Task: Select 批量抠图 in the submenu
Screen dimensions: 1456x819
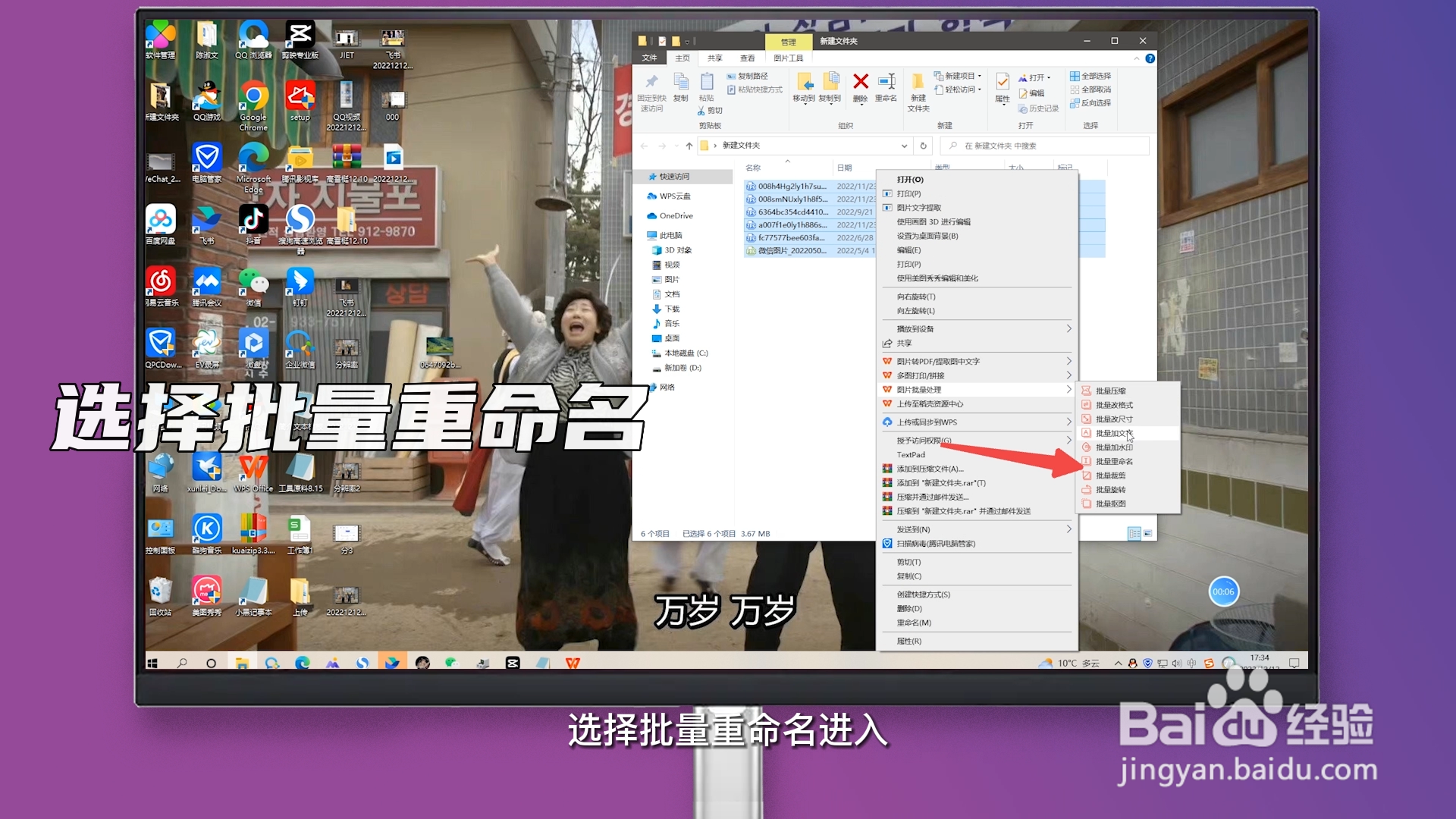Action: [x=1110, y=504]
